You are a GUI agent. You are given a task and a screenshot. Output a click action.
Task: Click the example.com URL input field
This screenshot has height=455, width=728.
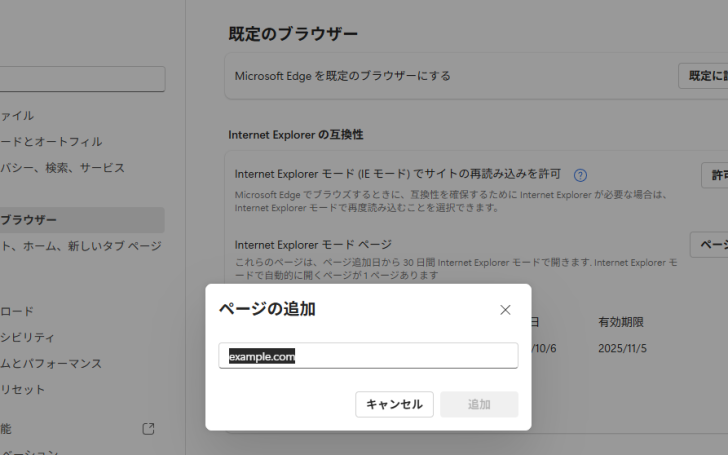coord(368,356)
